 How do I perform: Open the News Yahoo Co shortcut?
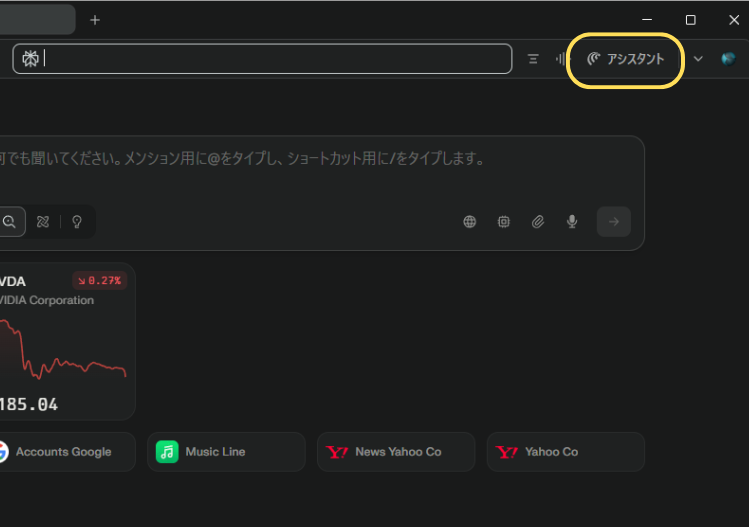click(395, 452)
